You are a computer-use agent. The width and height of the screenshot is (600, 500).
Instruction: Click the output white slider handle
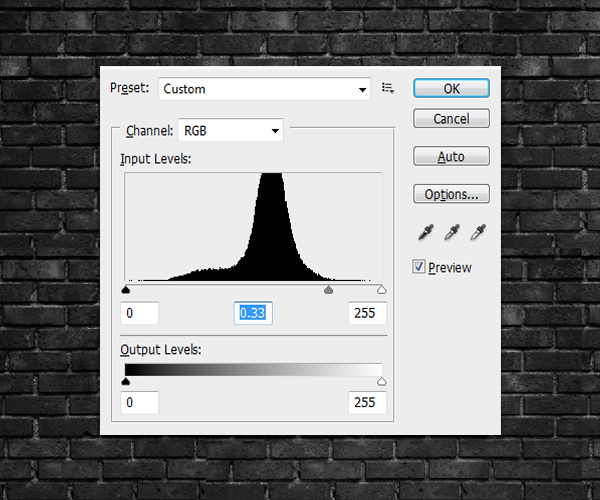381,382
